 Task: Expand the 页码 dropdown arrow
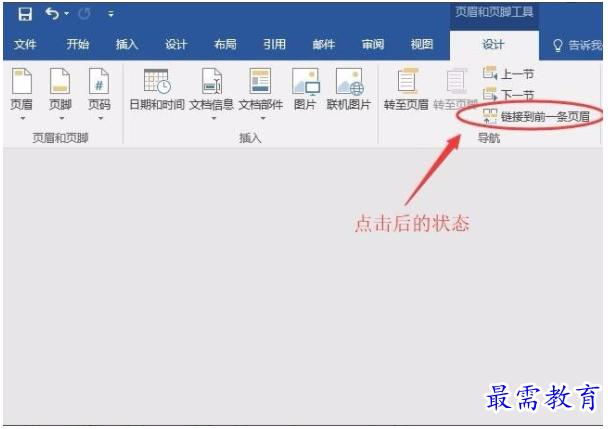point(100,118)
